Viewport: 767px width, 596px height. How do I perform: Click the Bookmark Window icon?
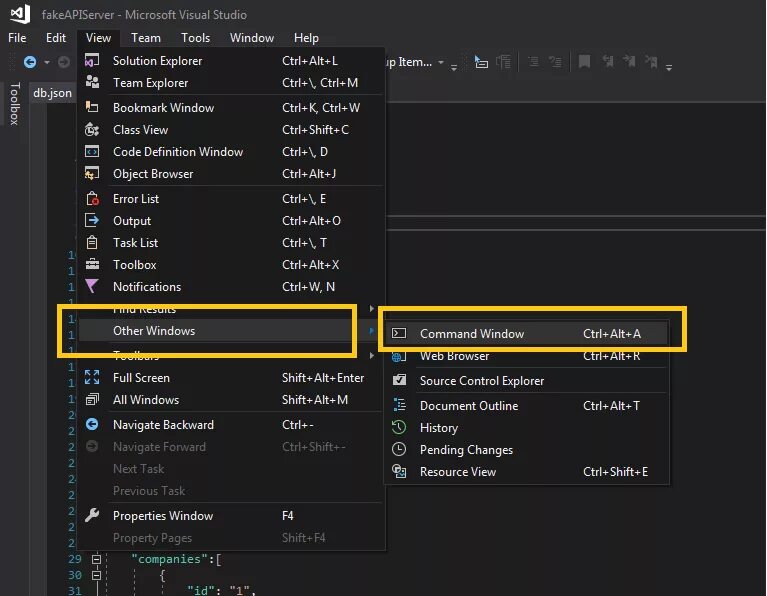[92, 107]
